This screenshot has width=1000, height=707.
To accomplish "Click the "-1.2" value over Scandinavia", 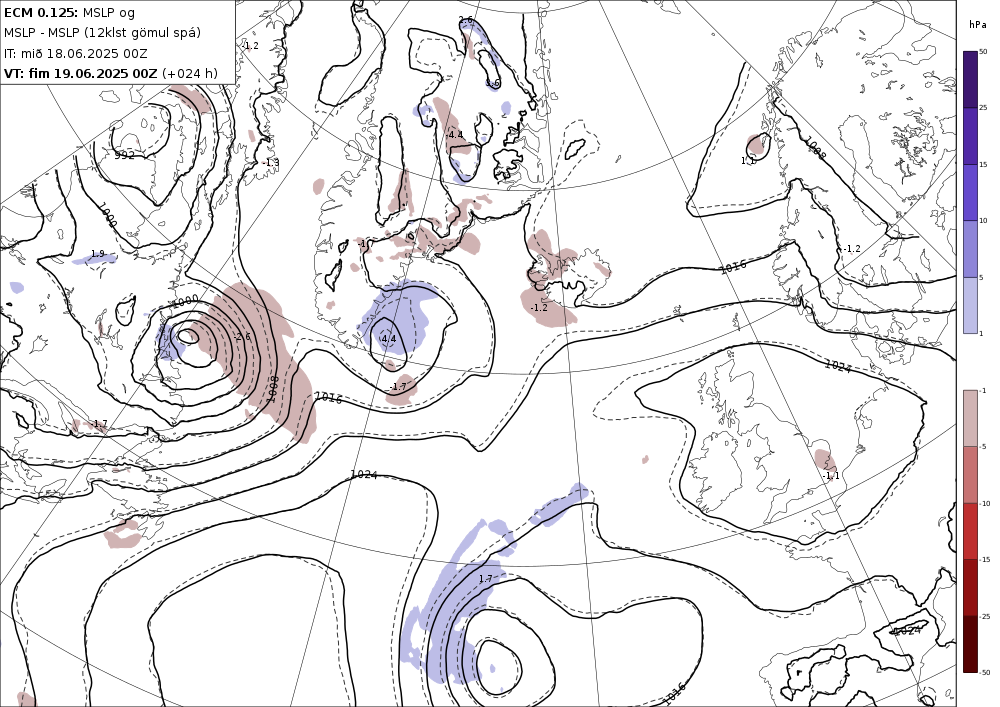I will pyautogui.click(x=852, y=249).
